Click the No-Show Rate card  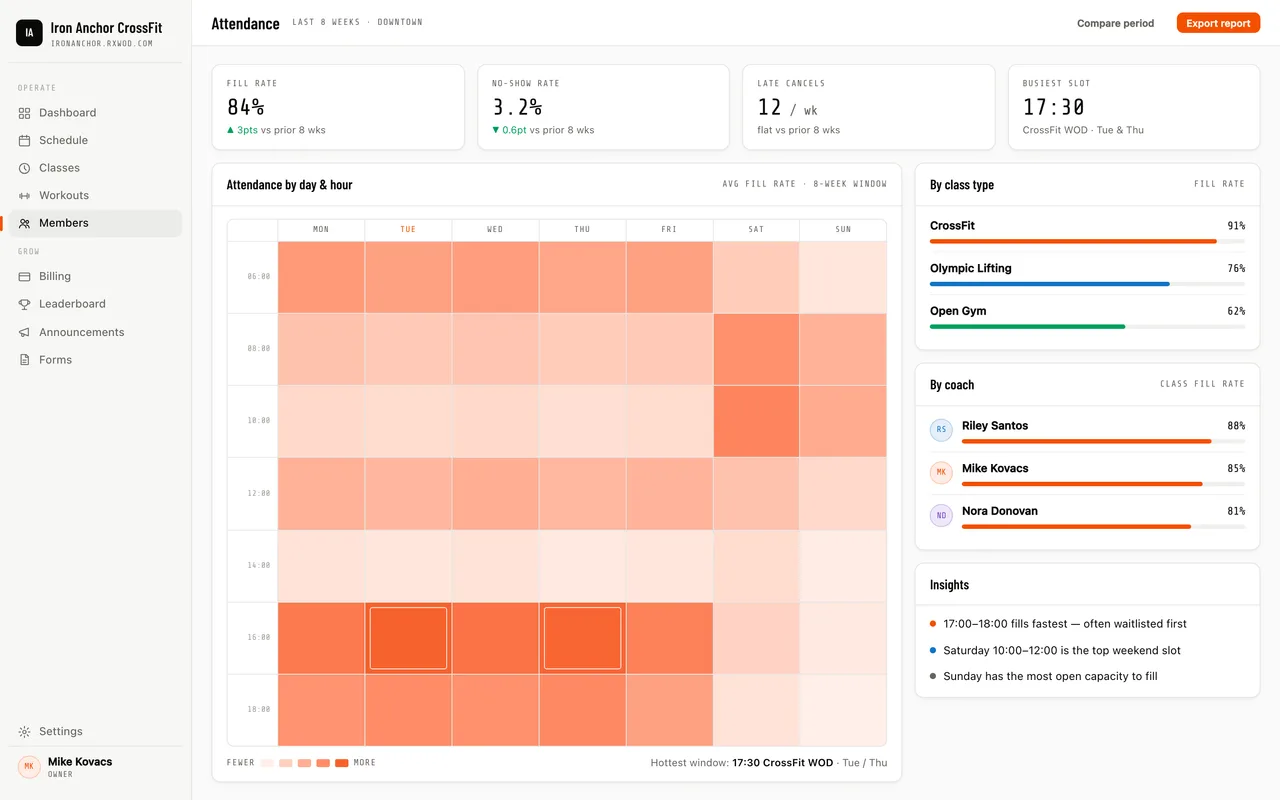[603, 107]
